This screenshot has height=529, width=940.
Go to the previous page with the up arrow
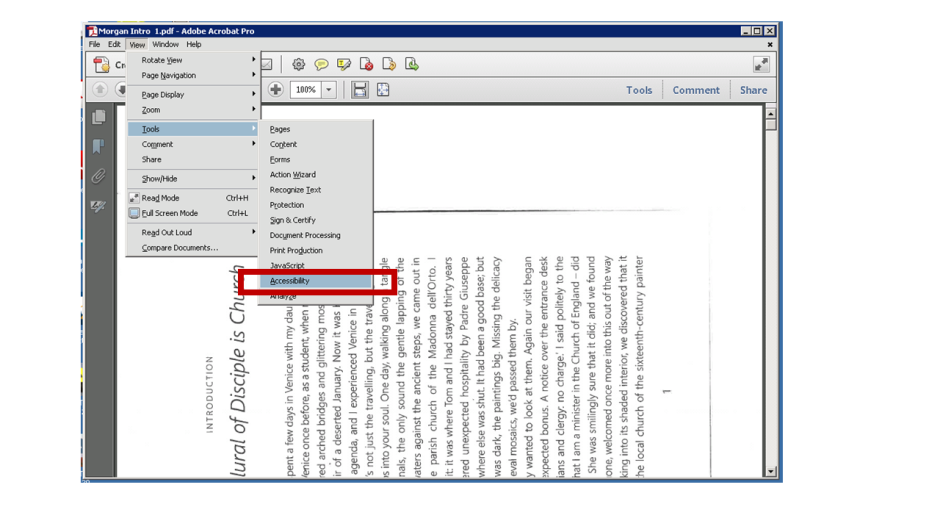100,89
